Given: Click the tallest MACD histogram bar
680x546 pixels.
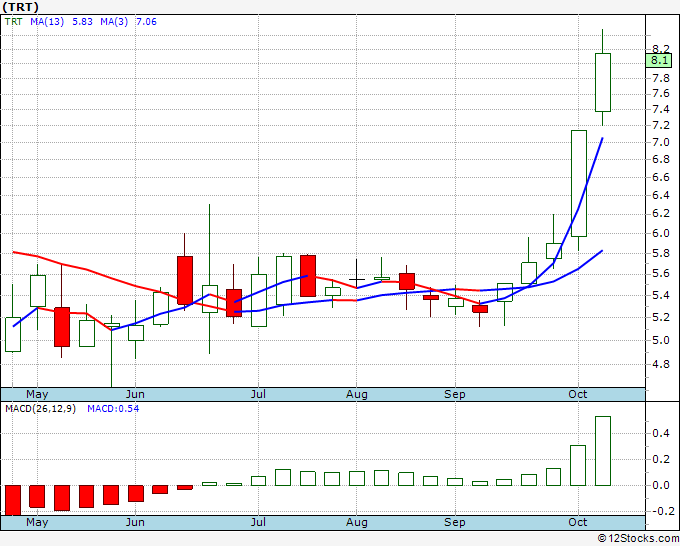Looking at the screenshot, I should click(x=603, y=451).
